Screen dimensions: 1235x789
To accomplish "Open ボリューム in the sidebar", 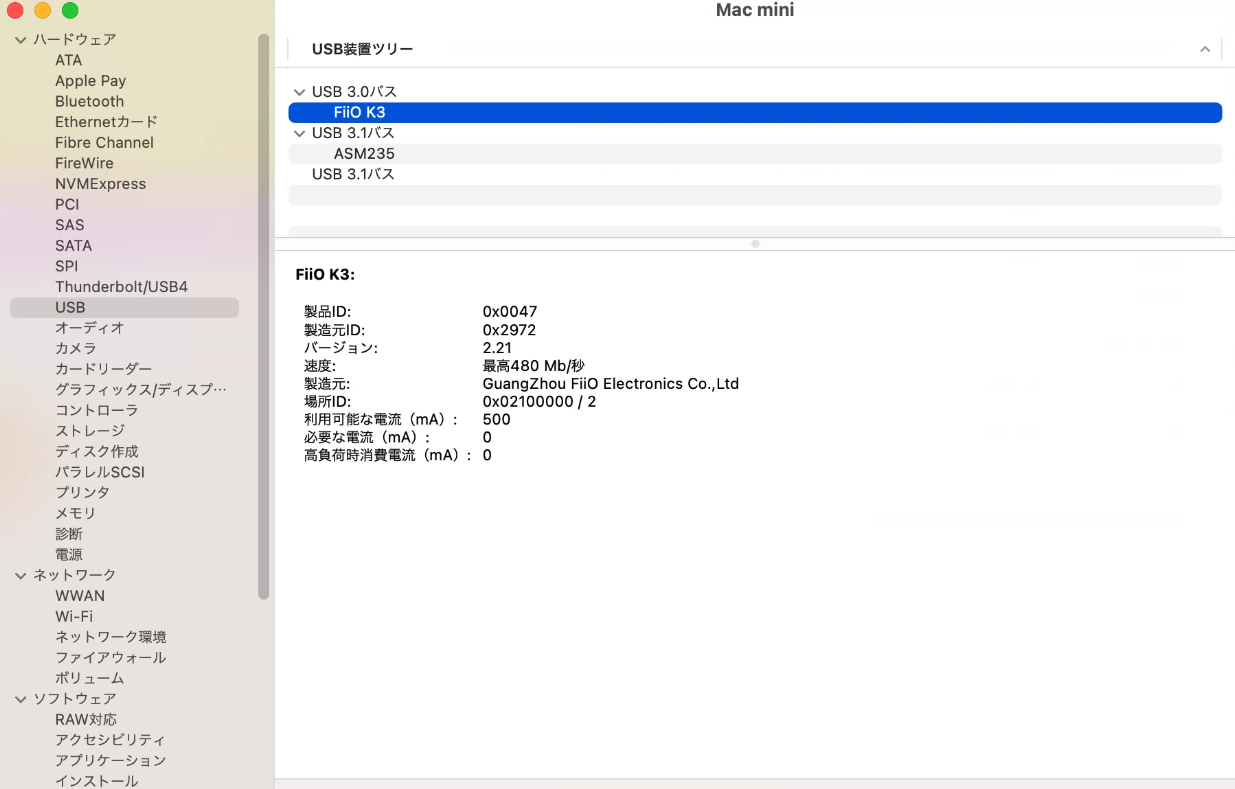I will [89, 678].
